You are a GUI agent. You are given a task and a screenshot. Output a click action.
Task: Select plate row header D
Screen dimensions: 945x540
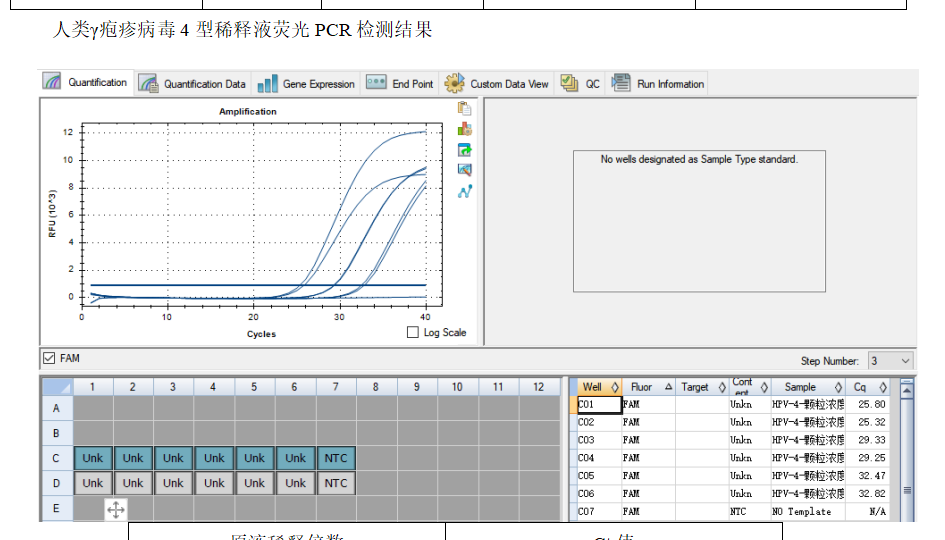pyautogui.click(x=57, y=483)
